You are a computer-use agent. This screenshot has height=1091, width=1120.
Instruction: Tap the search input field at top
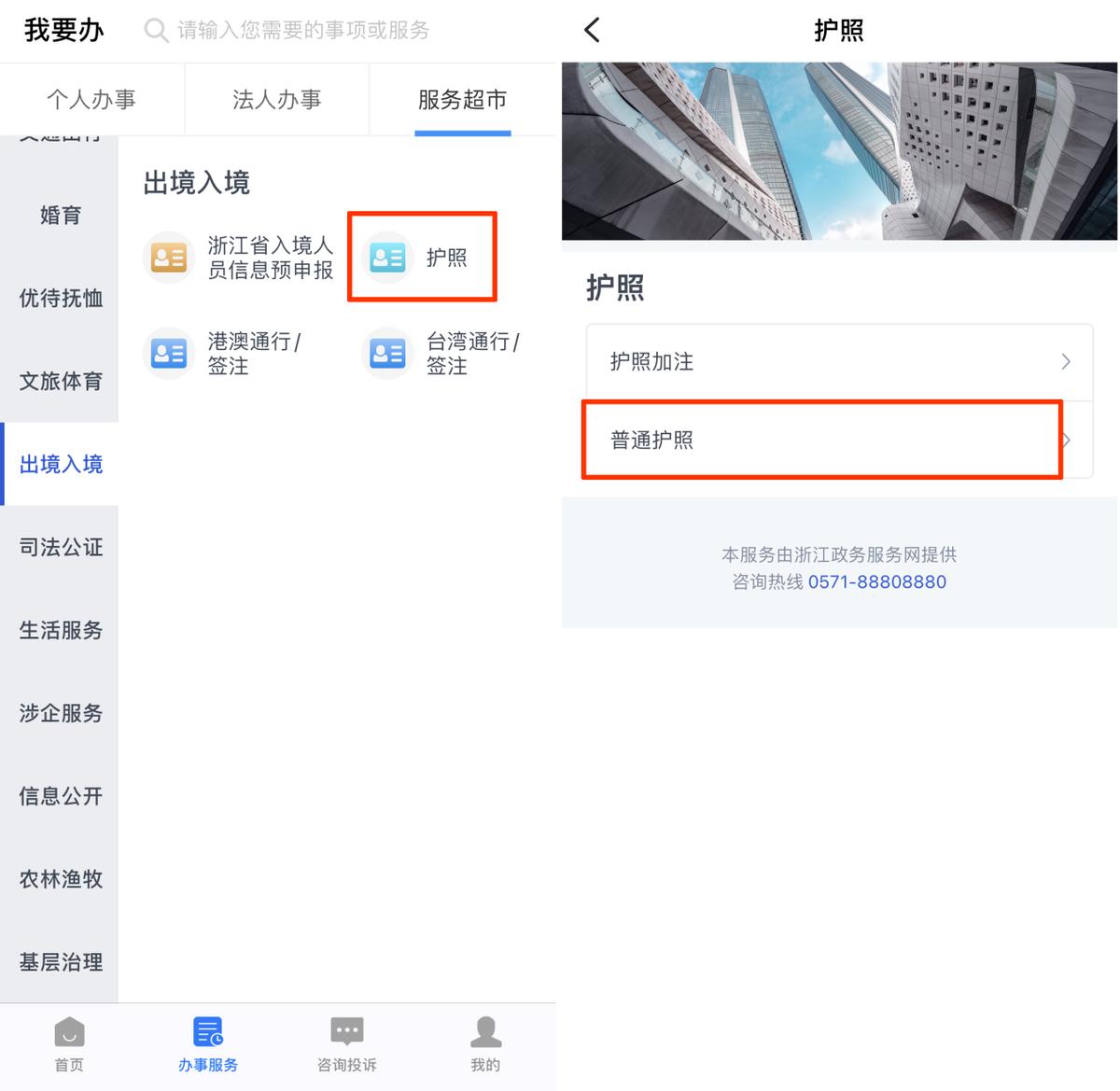pyautogui.click(x=299, y=31)
